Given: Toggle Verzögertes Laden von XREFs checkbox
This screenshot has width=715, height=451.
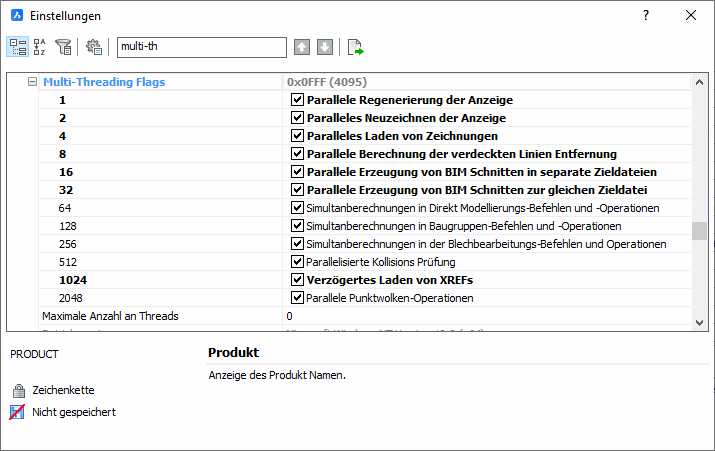Looking at the screenshot, I should coord(297,280).
